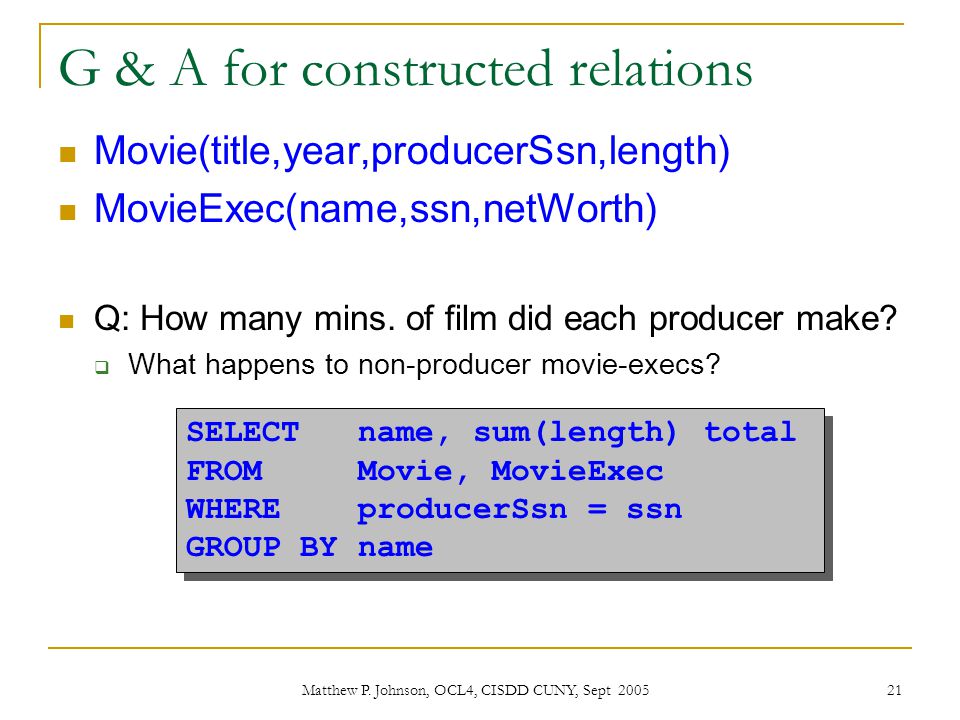Click the 'Movie(title,year,producerSsn,length)' bullet text
960x720 pixels.
pos(411,151)
